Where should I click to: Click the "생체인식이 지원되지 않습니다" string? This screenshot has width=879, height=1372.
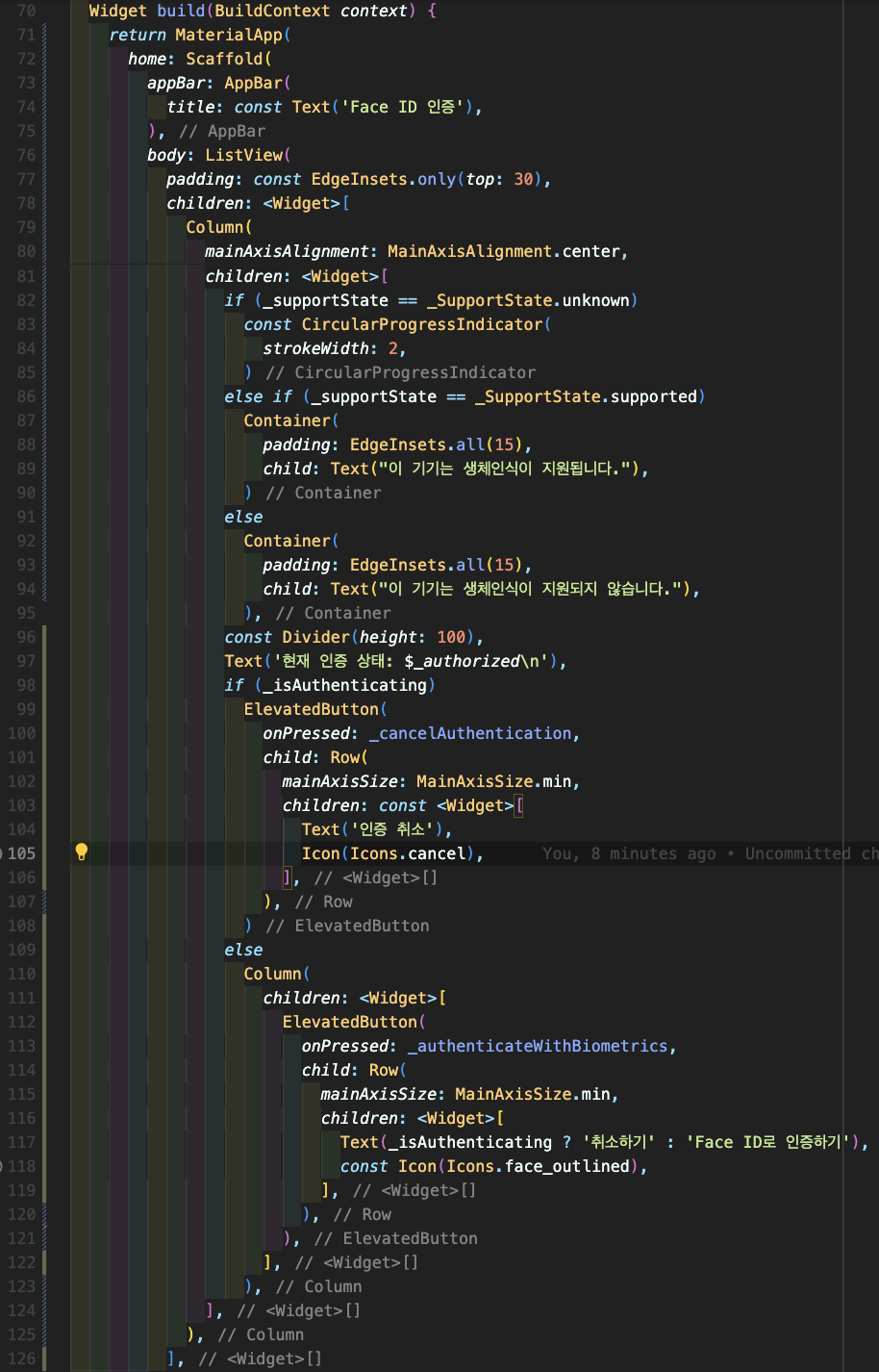point(571,589)
